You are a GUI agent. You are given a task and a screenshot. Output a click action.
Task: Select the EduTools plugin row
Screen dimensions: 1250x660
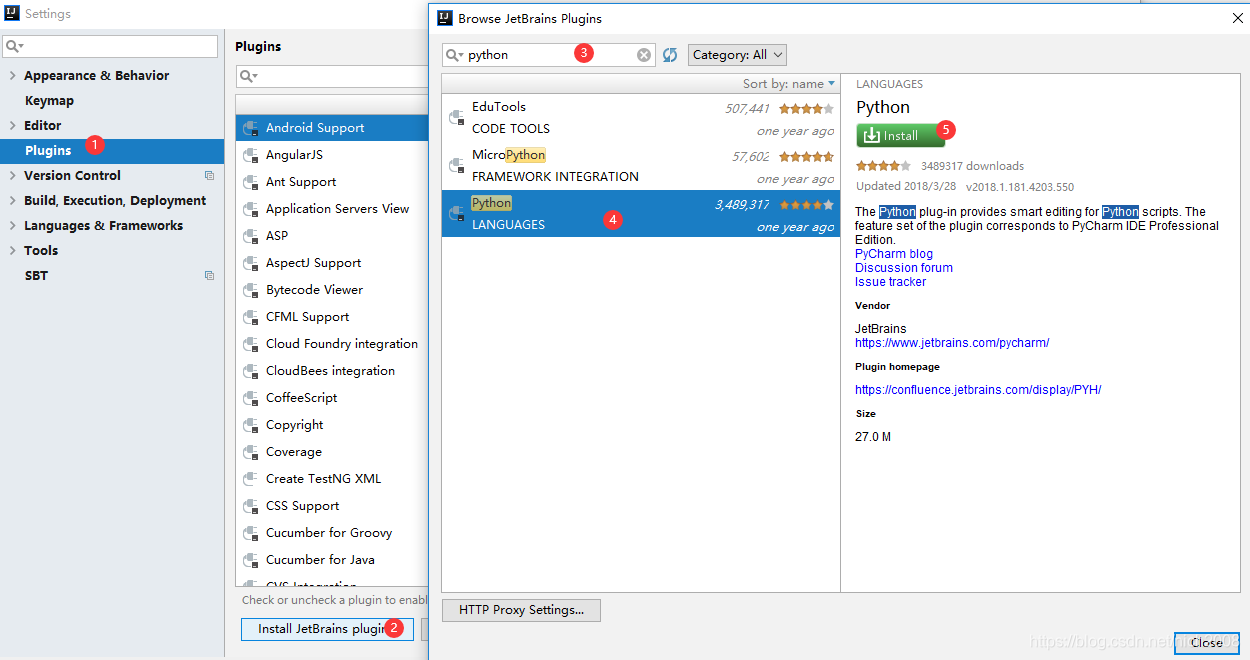(641, 118)
